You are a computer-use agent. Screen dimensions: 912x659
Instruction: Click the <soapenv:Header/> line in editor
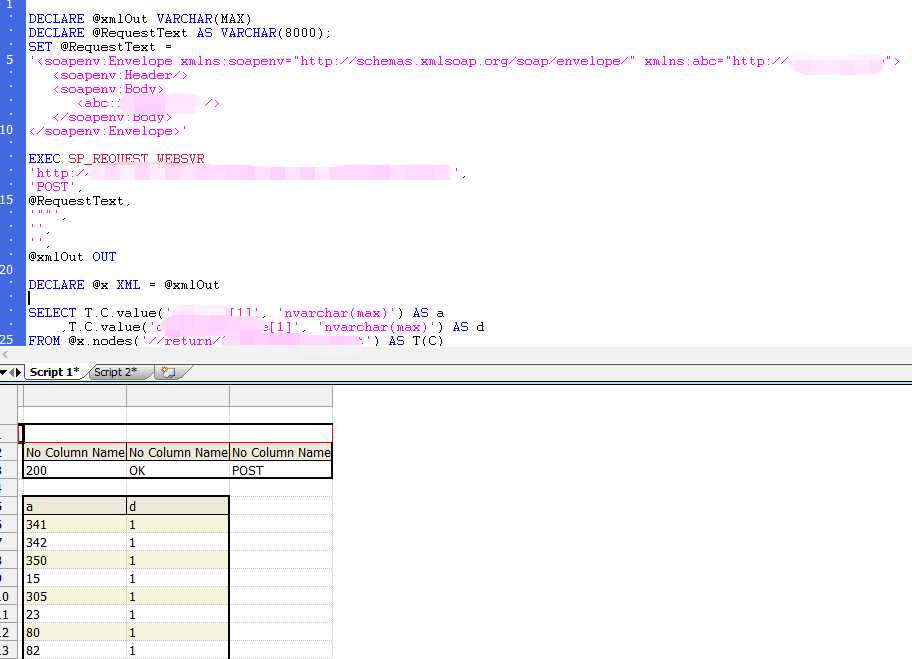click(x=120, y=75)
